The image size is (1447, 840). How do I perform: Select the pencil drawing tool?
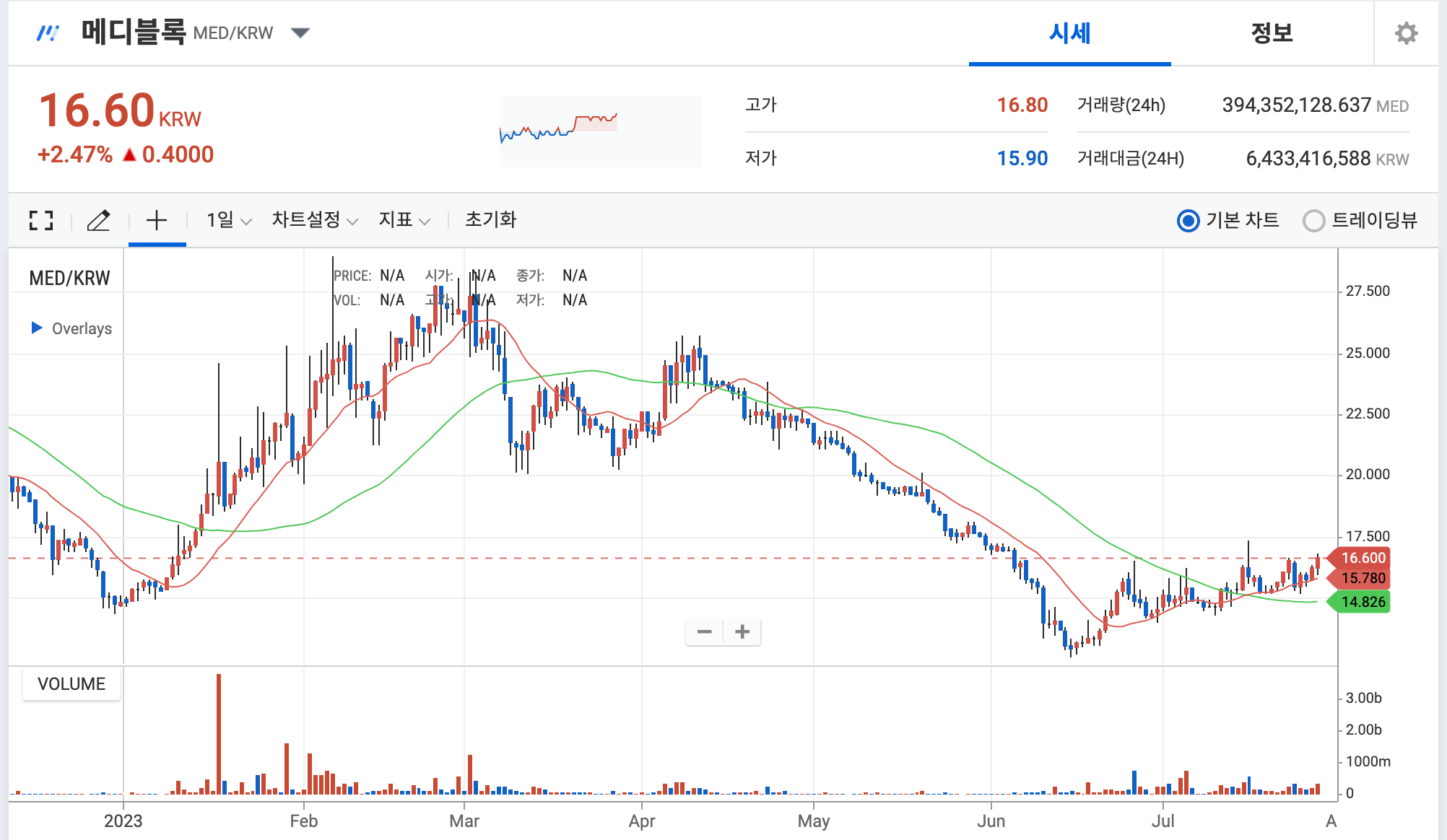point(98,220)
